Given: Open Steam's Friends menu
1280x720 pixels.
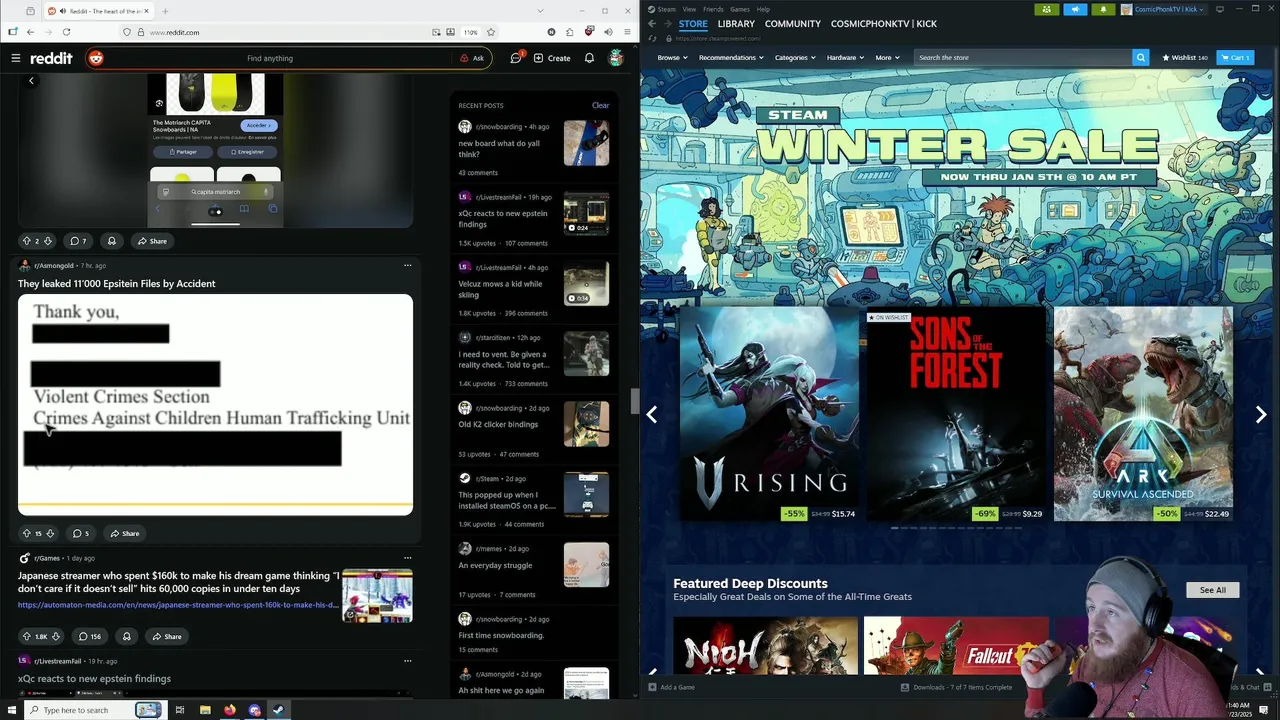Looking at the screenshot, I should click(x=713, y=9).
